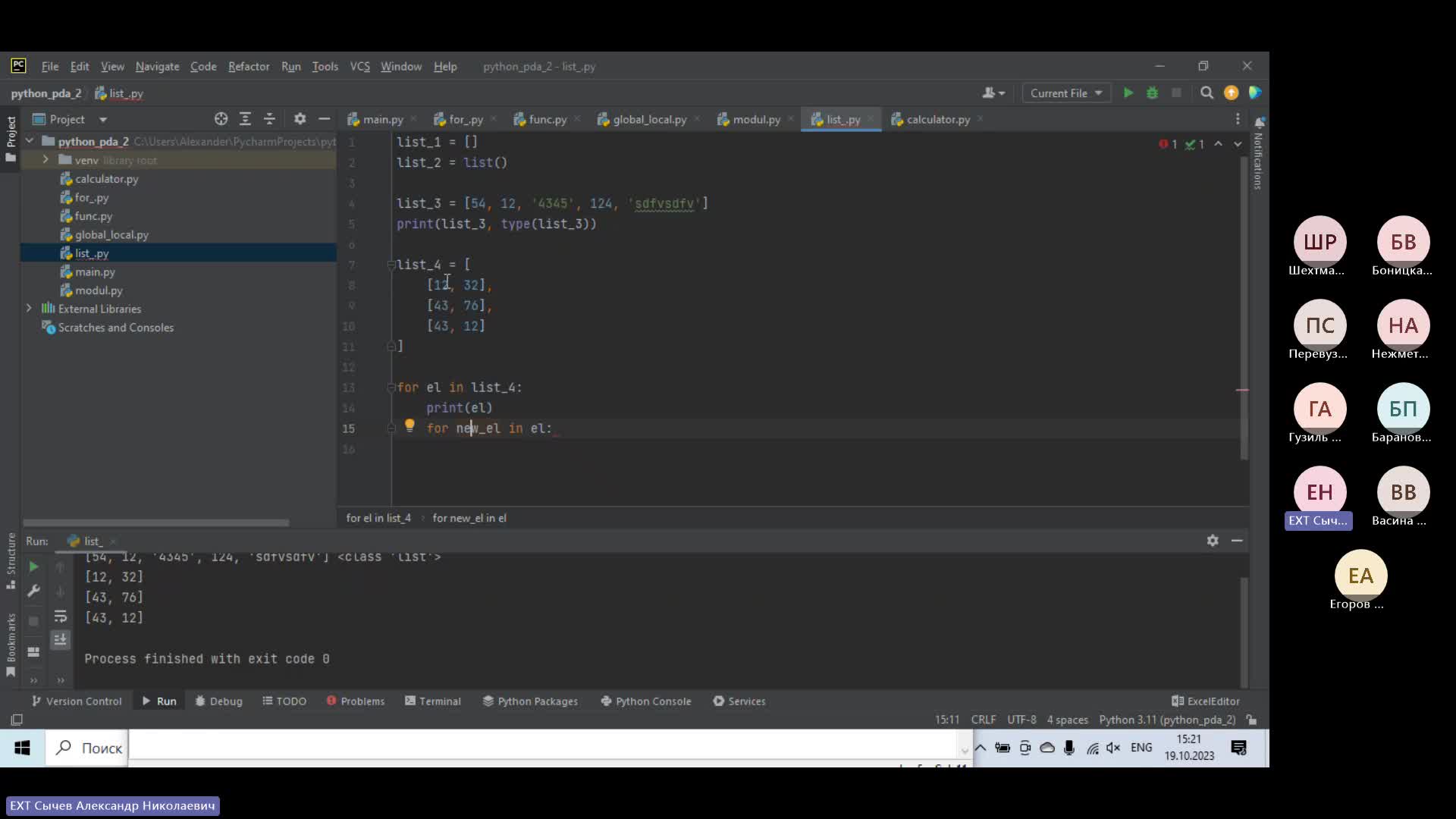1456x819 pixels.
Task: Open the editor tabs three-dots menu
Action: click(1238, 119)
